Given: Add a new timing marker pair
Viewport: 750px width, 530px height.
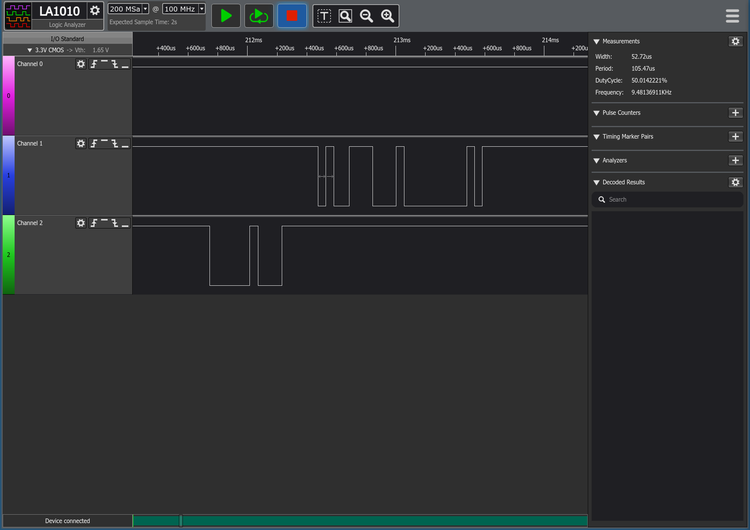Looking at the screenshot, I should click(736, 137).
